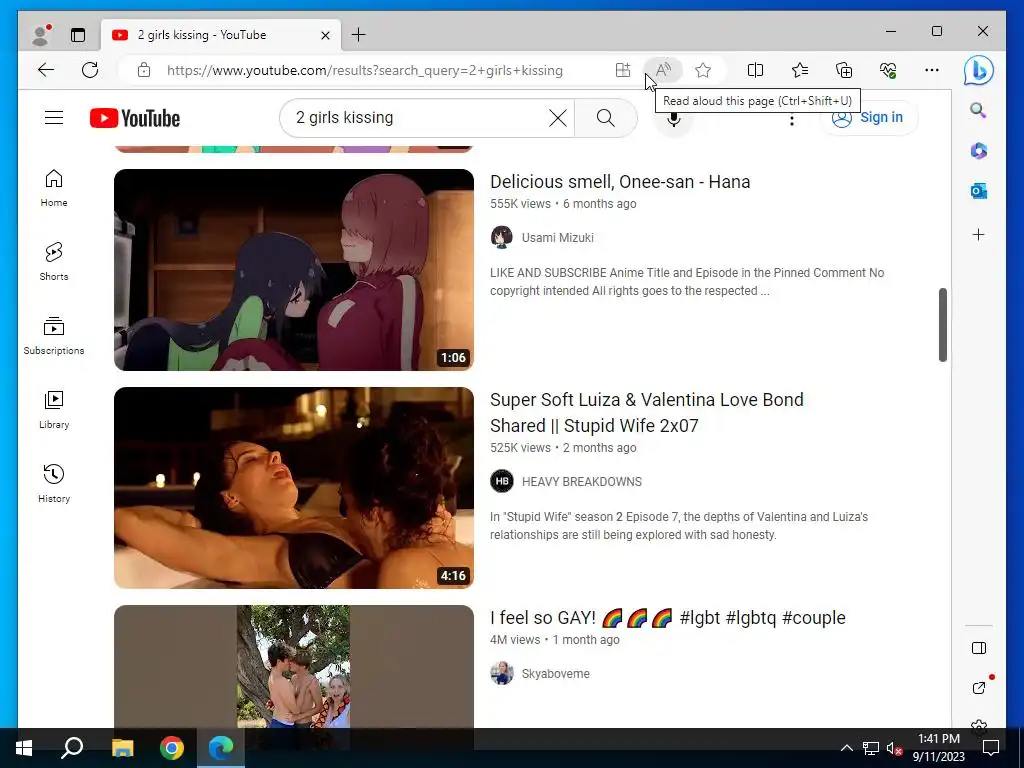The width and height of the screenshot is (1024, 768).
Task: Open YouTube settings three-dot menu
Action: point(792,120)
